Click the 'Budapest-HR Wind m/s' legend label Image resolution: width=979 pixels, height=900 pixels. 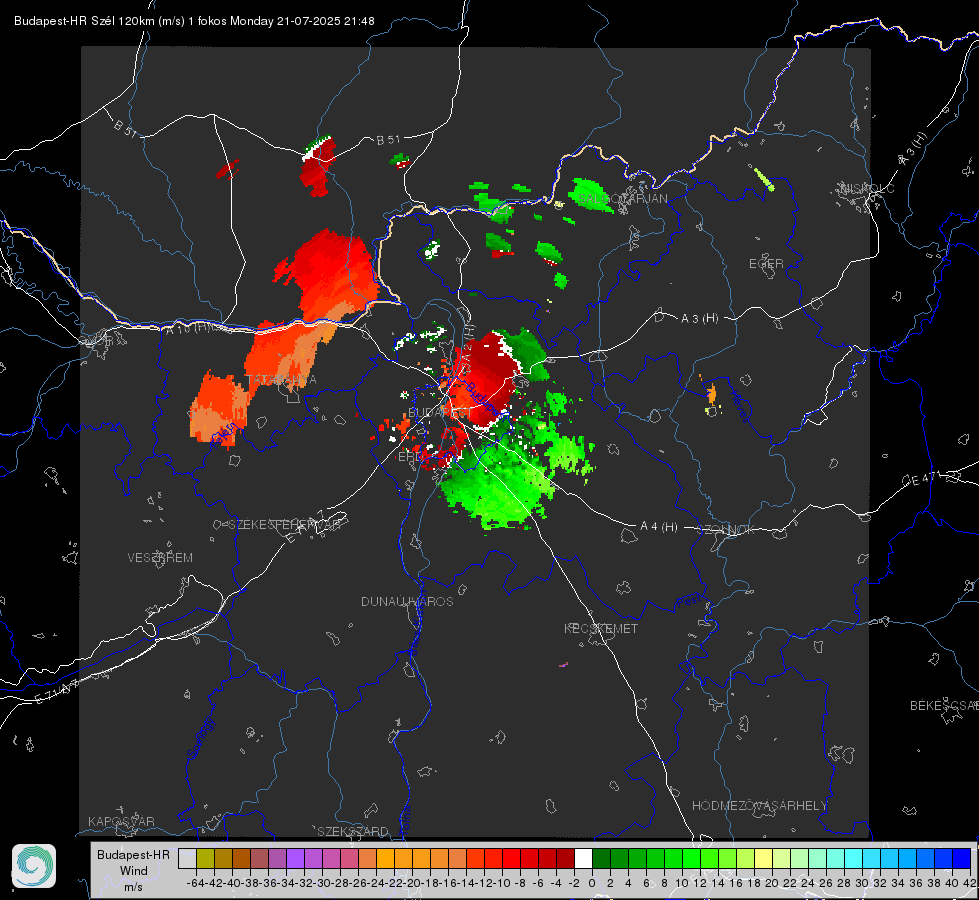[x=134, y=871]
